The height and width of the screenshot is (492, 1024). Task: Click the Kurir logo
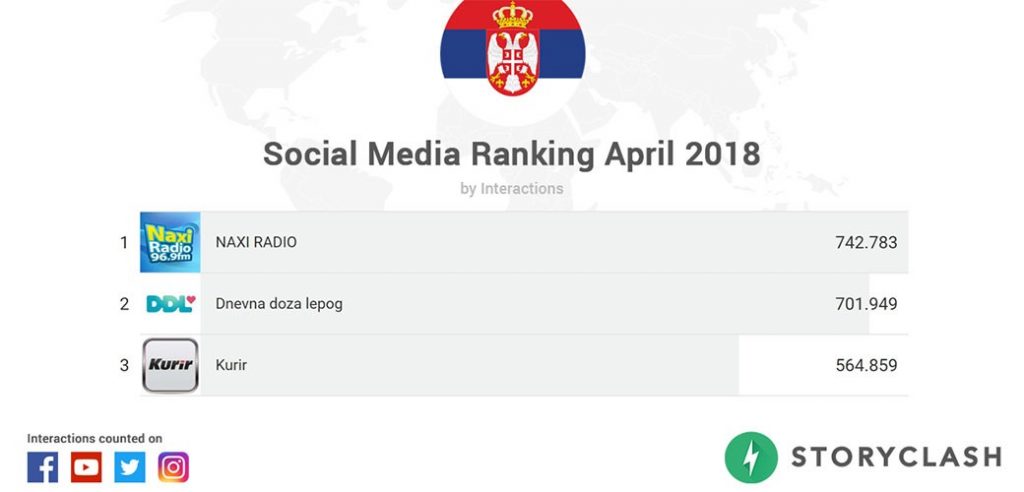[x=170, y=365]
